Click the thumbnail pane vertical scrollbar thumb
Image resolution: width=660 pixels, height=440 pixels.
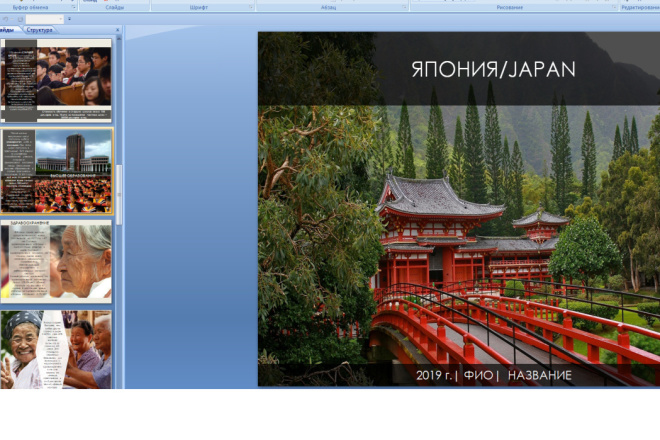click(x=119, y=195)
